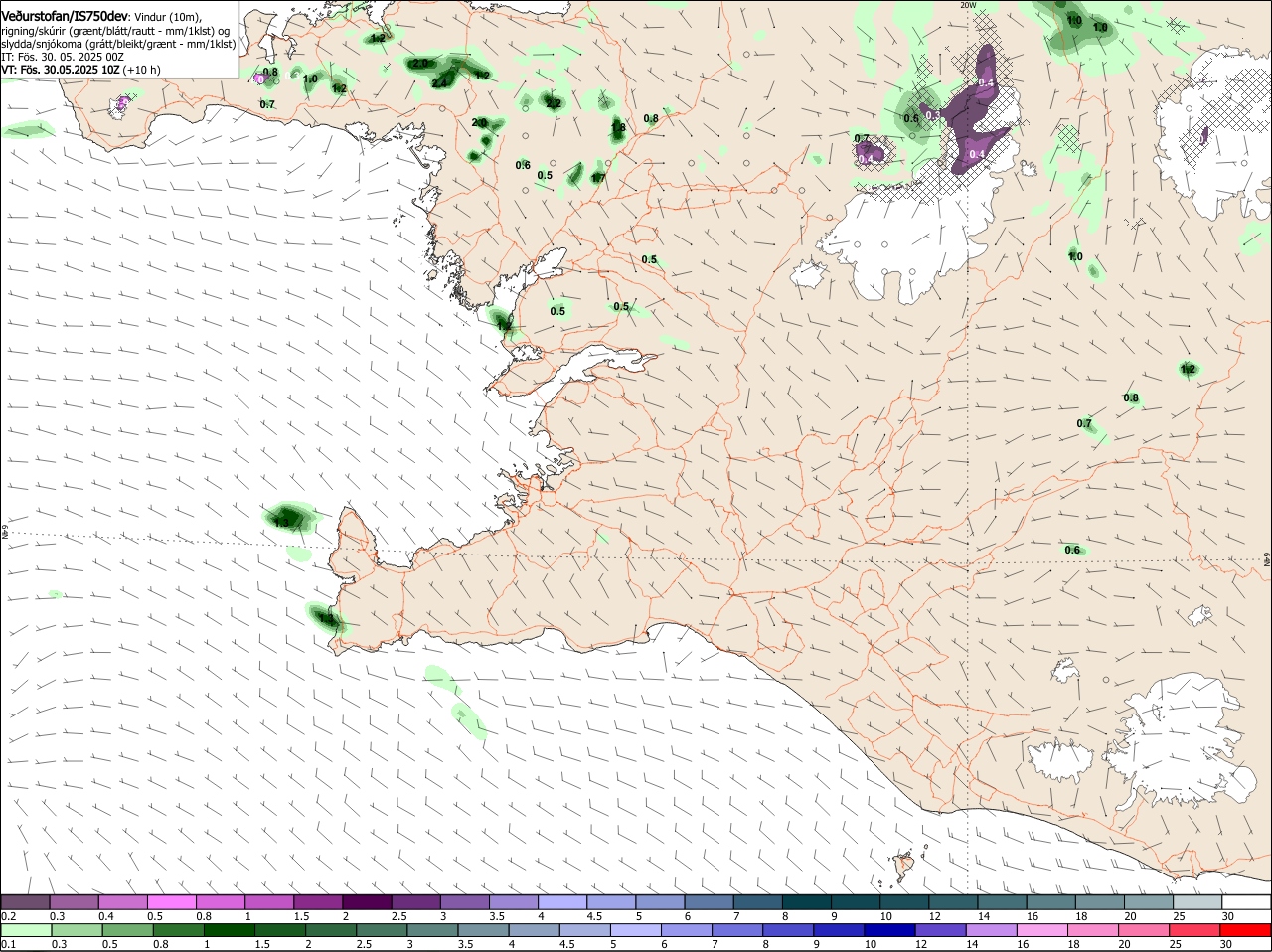Image resolution: width=1272 pixels, height=952 pixels.
Task: Click the 1.8 rain value label
Action: [618, 127]
